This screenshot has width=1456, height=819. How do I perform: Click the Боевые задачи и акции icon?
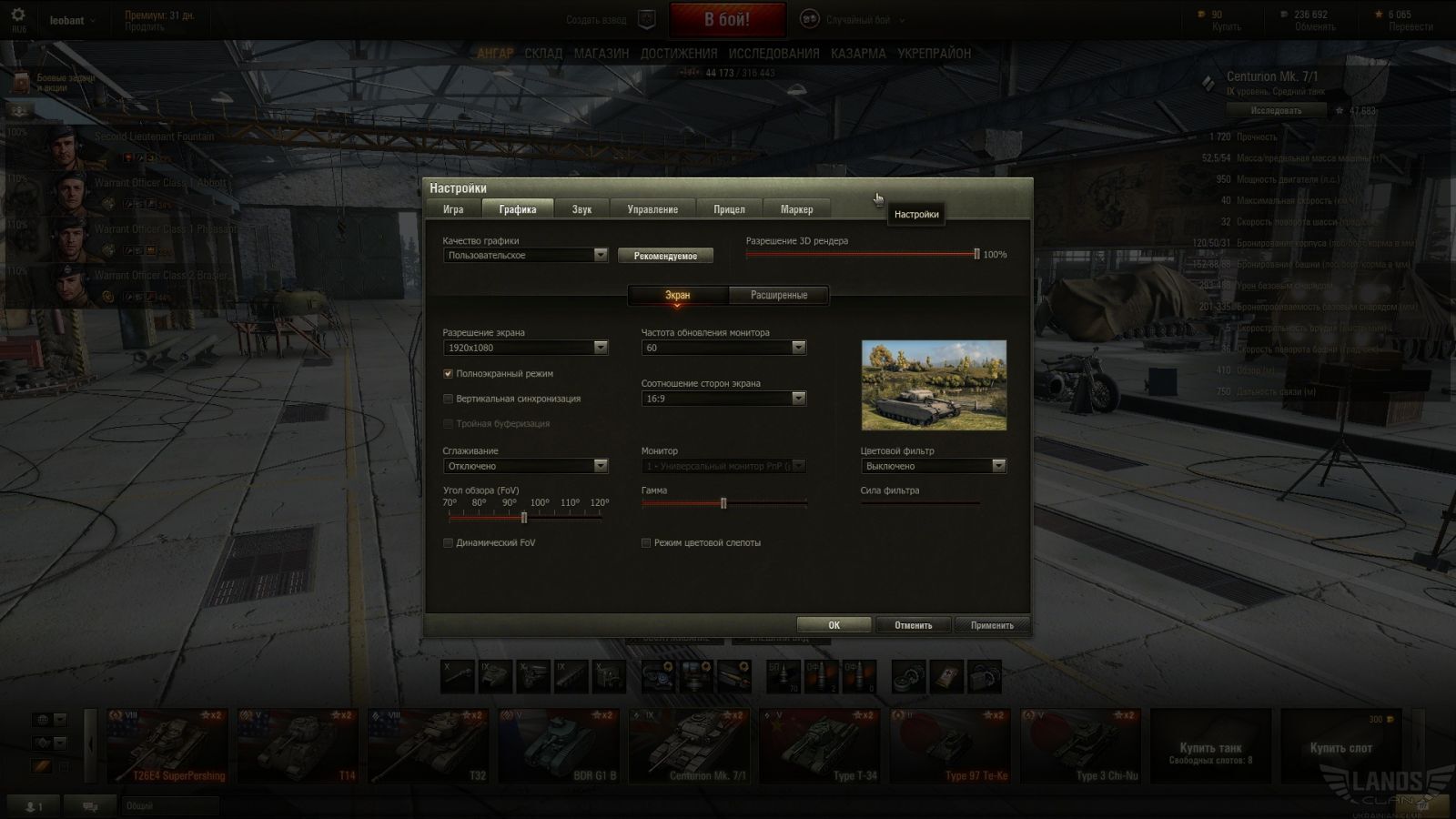(21, 83)
